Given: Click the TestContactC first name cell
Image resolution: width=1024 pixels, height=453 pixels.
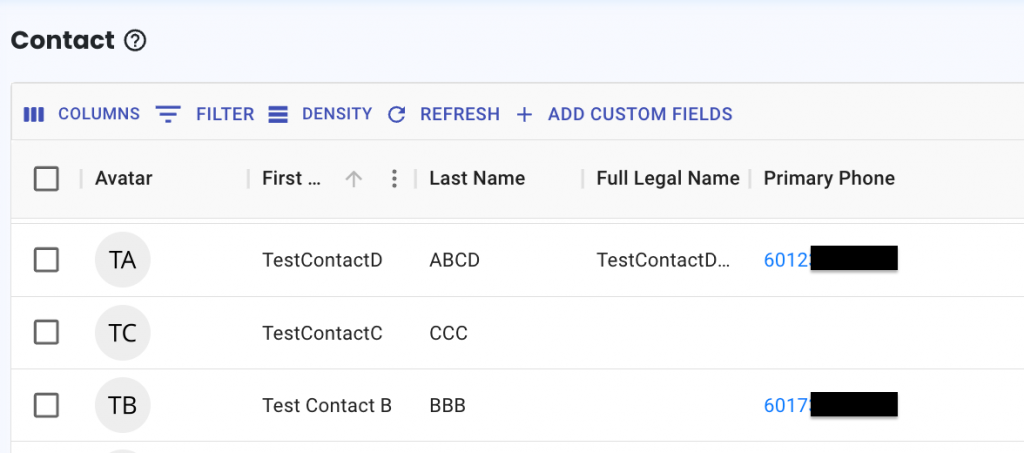Looking at the screenshot, I should click(323, 334).
